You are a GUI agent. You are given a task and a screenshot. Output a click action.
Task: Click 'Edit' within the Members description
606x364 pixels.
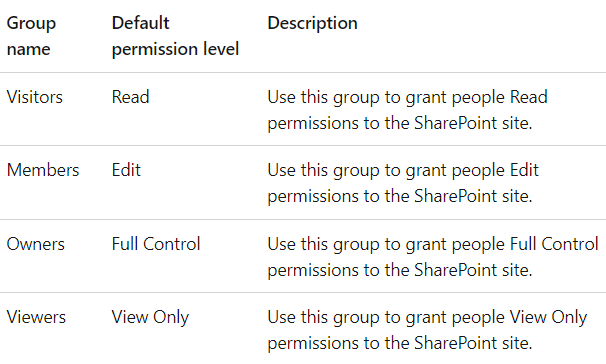524,170
